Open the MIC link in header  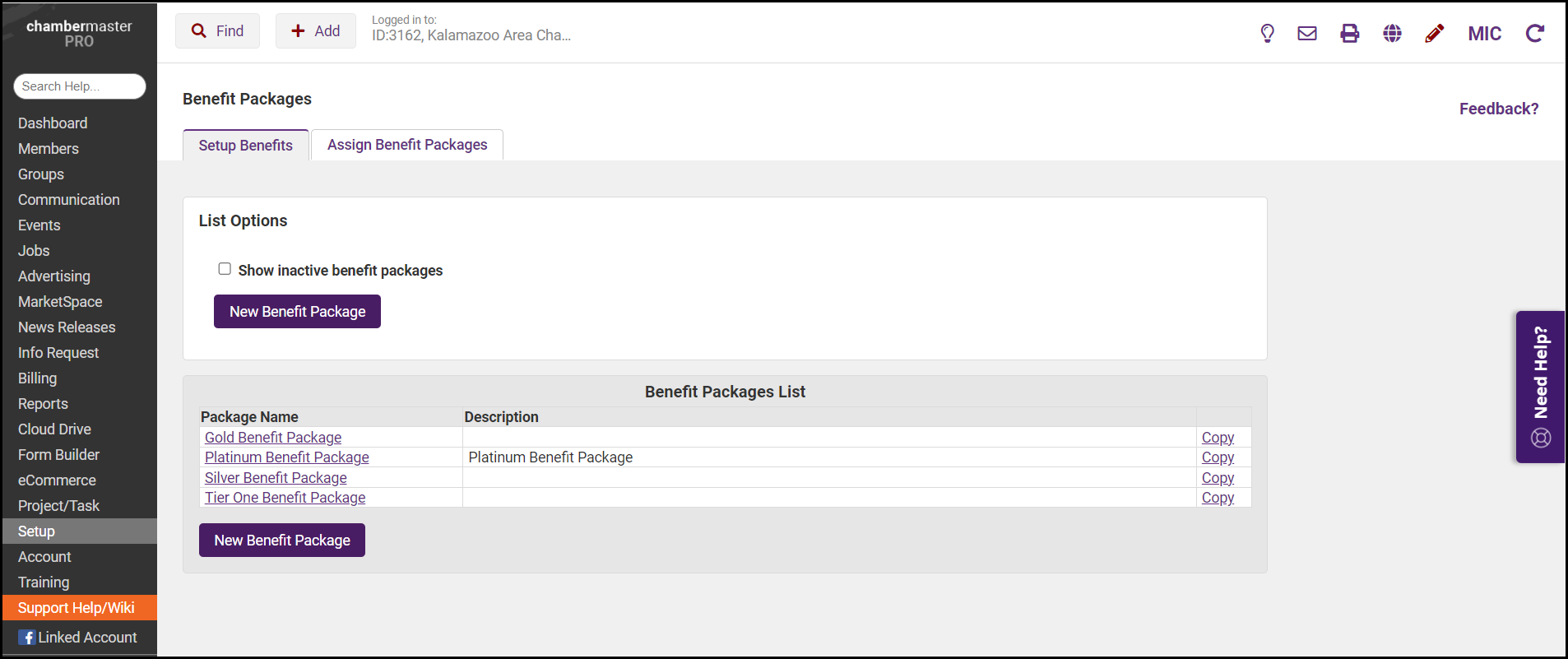pos(1484,34)
